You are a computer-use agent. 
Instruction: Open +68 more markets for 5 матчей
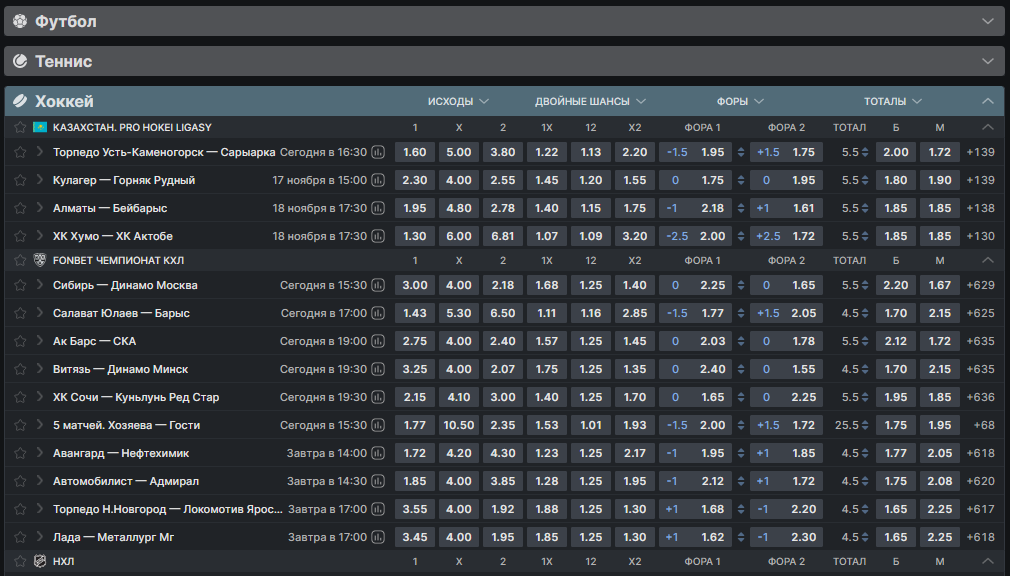984,425
